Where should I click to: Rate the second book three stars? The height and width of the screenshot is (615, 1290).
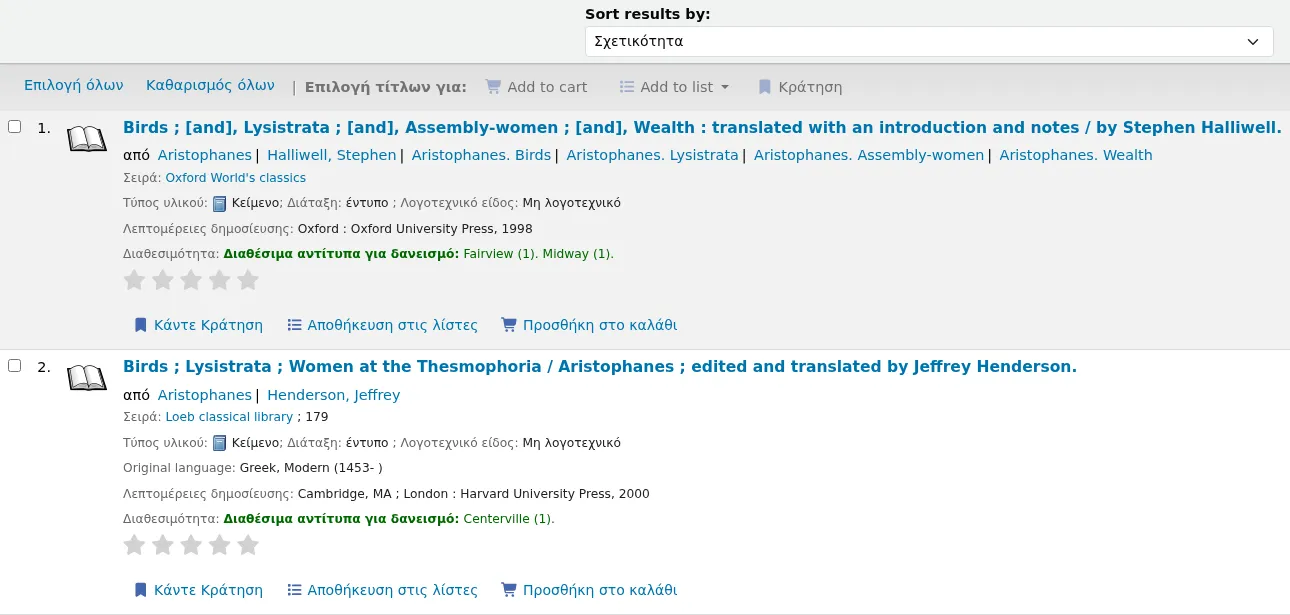click(191, 545)
